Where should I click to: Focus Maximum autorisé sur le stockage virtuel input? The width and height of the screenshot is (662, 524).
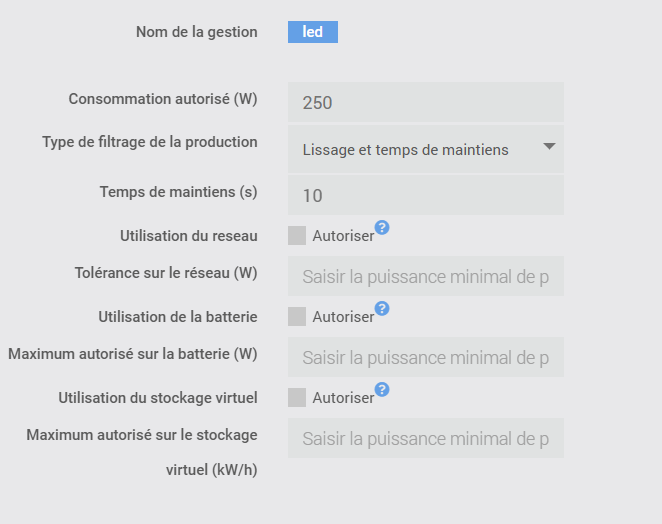pyautogui.click(x=425, y=439)
